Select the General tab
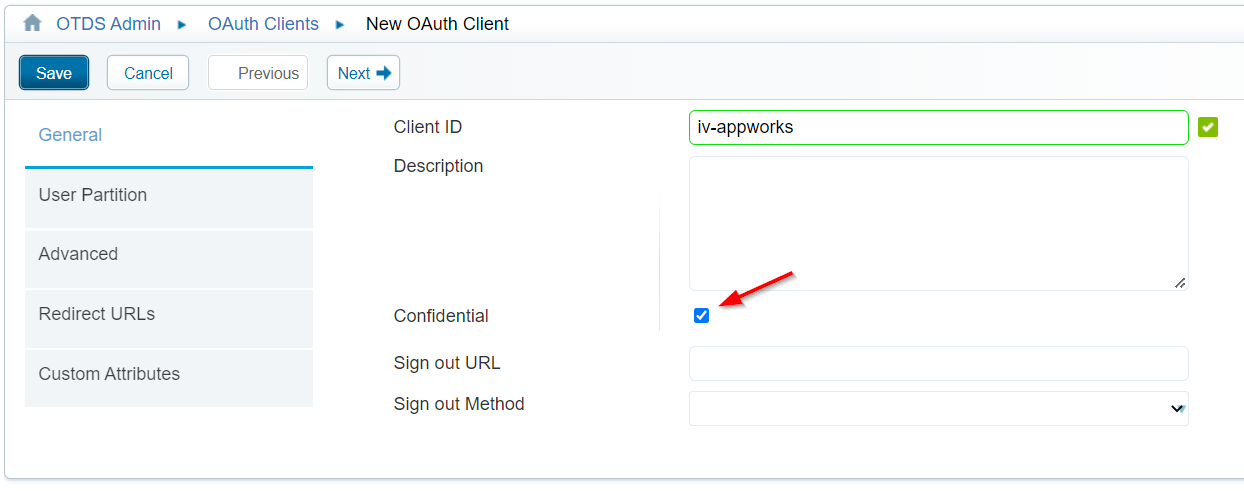 coord(70,135)
